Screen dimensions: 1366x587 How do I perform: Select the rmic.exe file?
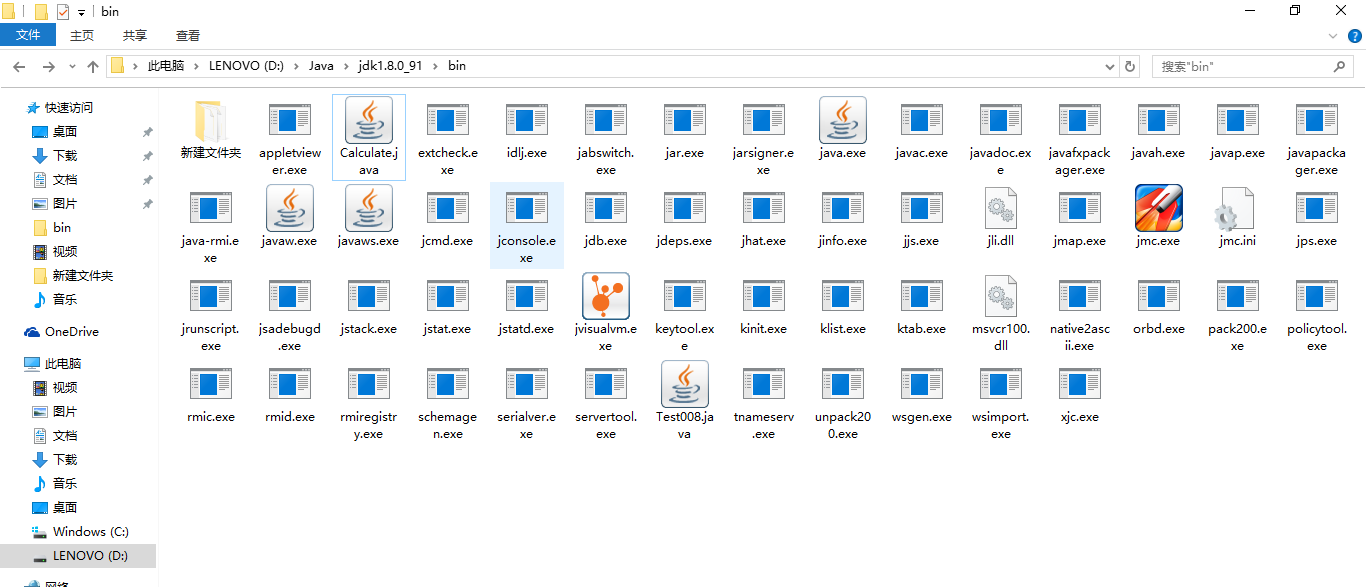pos(211,393)
